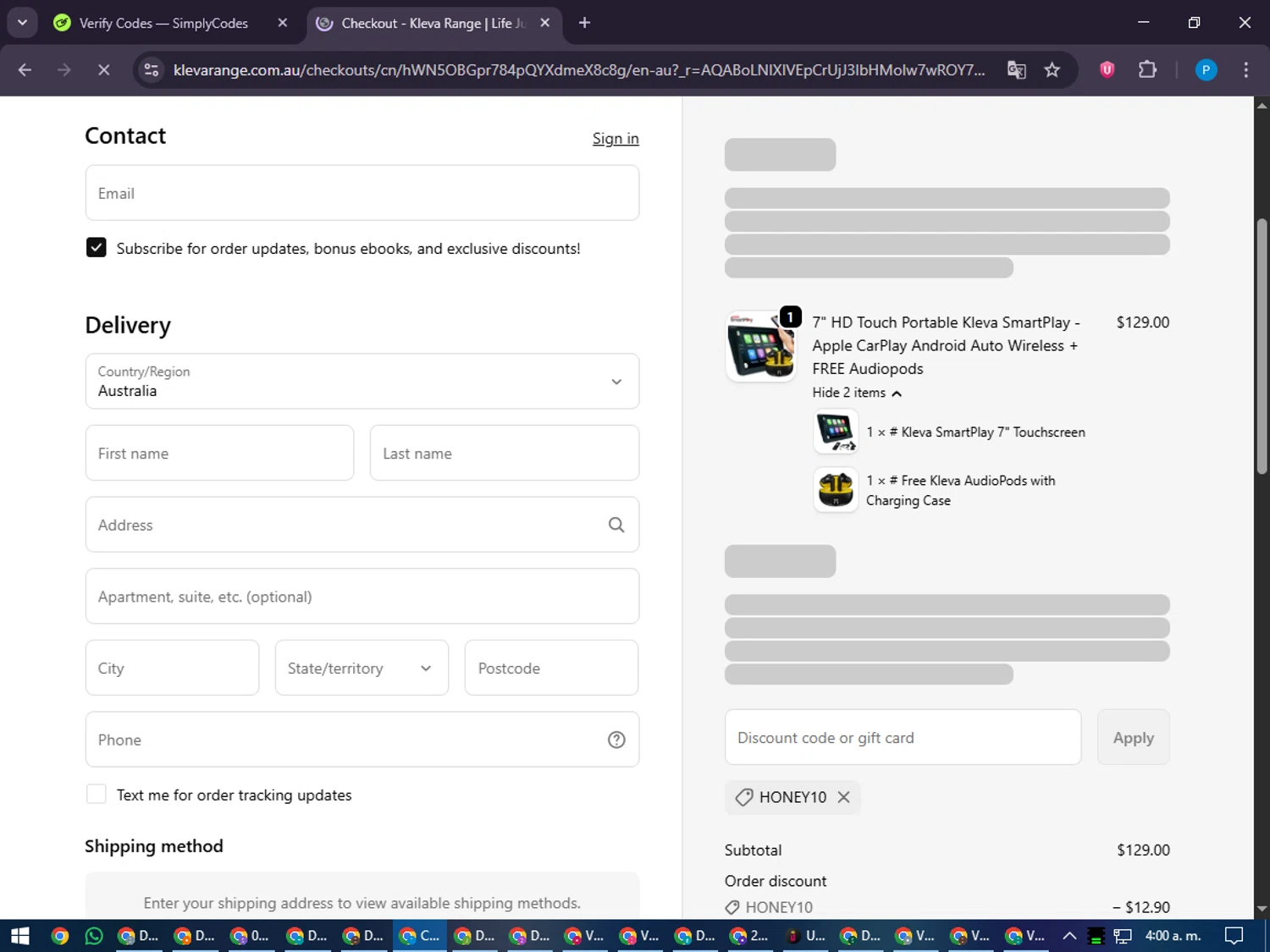Enable text me for order tracking updates
The height and width of the screenshot is (952, 1270).
coord(97,795)
